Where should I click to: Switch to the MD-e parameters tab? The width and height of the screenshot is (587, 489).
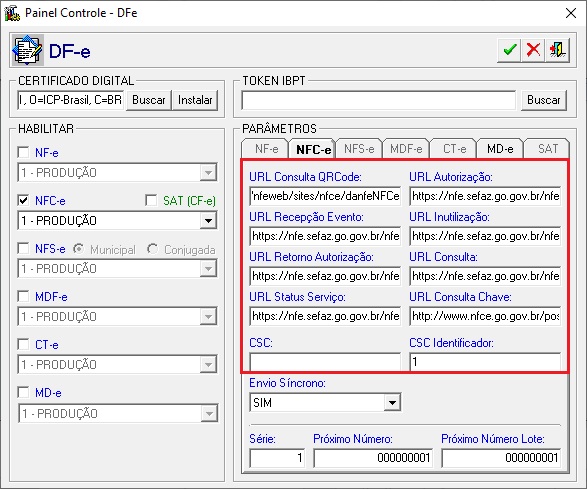[500, 149]
